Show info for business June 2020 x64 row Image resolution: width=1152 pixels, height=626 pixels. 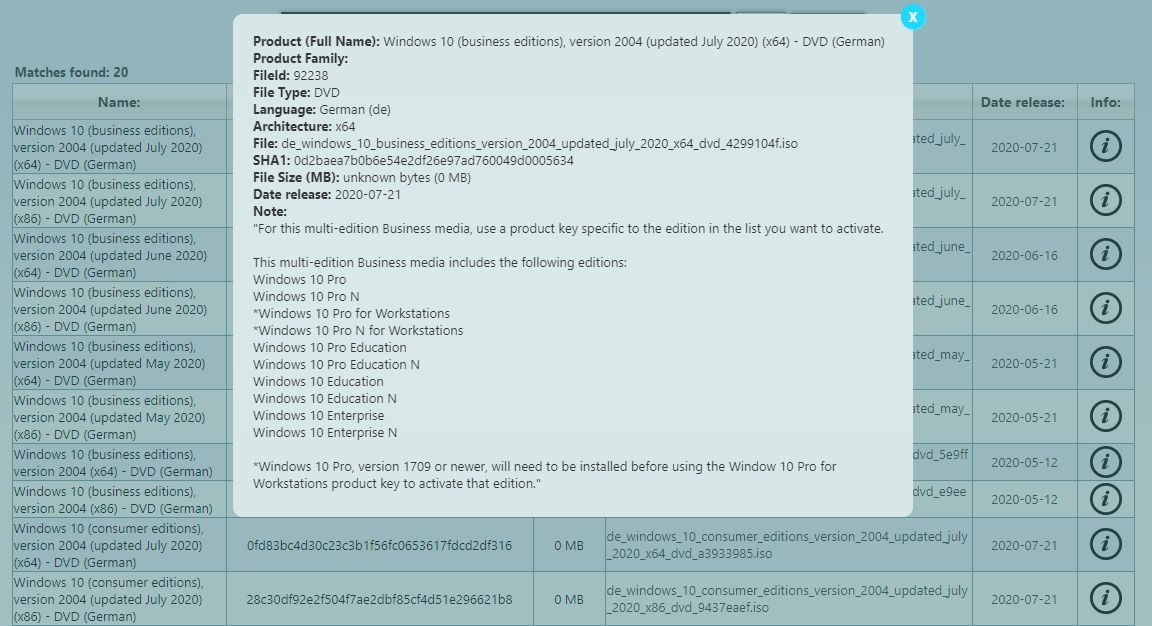1105,254
